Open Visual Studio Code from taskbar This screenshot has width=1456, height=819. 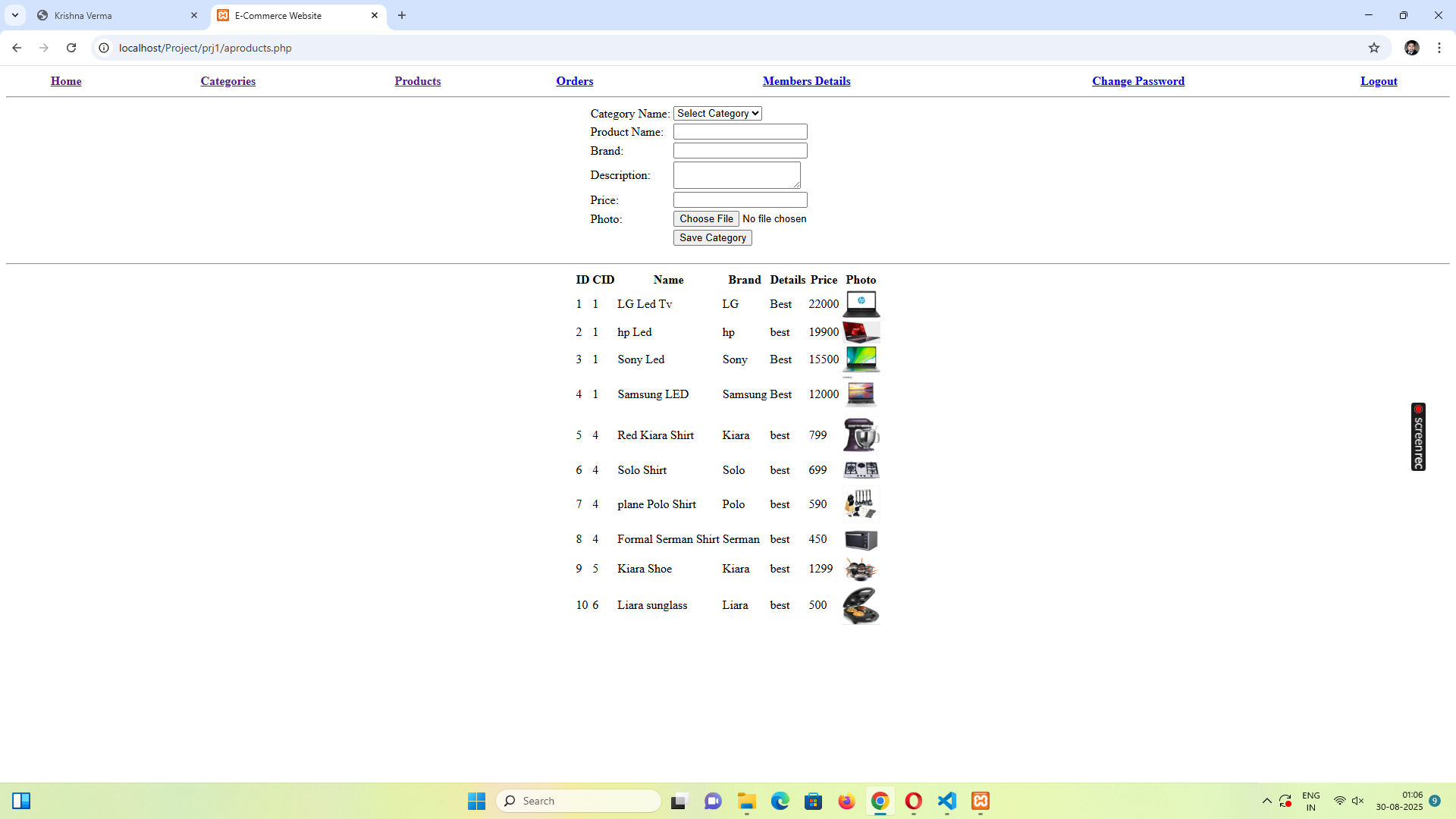click(x=947, y=801)
